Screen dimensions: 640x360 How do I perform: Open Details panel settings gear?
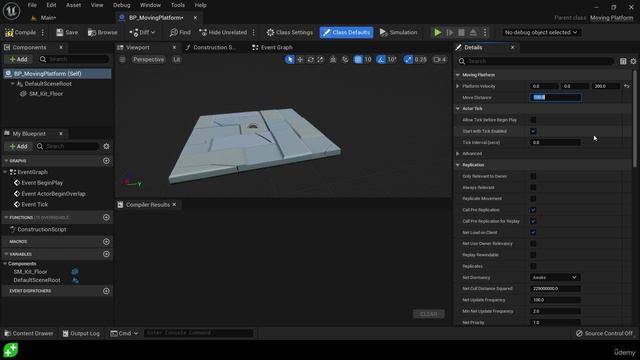click(x=633, y=61)
